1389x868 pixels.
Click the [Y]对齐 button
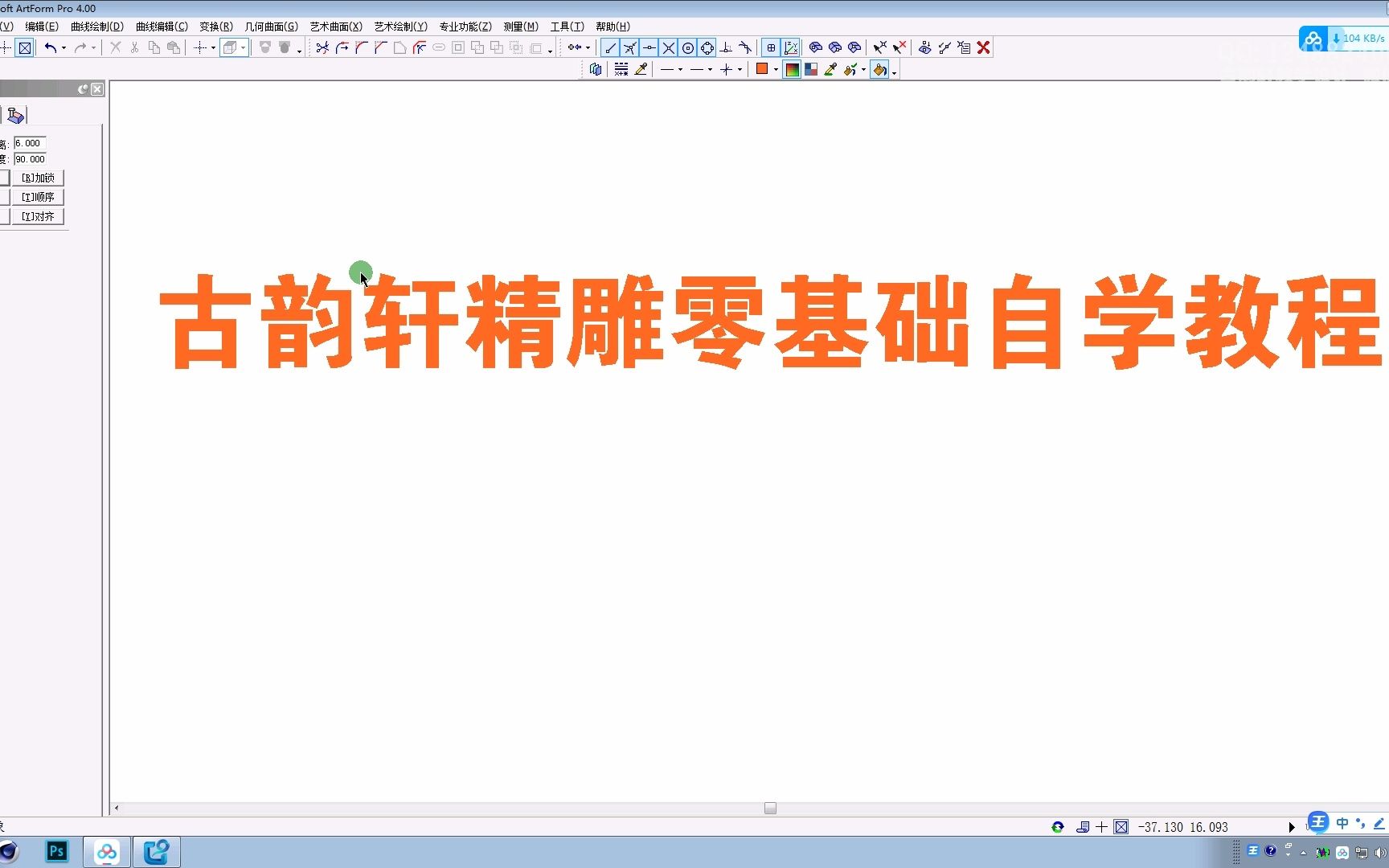(38, 216)
